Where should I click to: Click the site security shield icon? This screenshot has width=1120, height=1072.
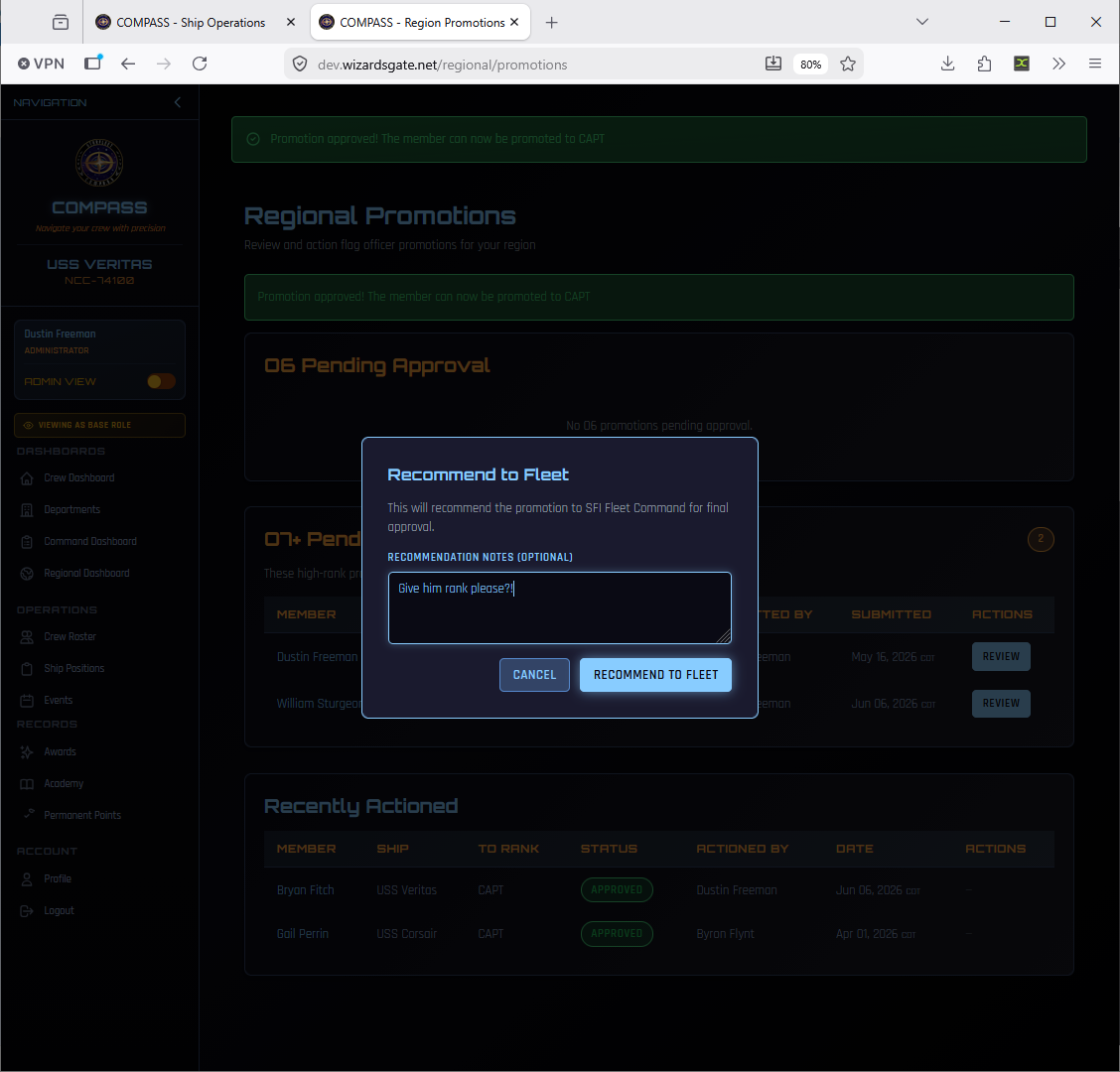[x=300, y=65]
